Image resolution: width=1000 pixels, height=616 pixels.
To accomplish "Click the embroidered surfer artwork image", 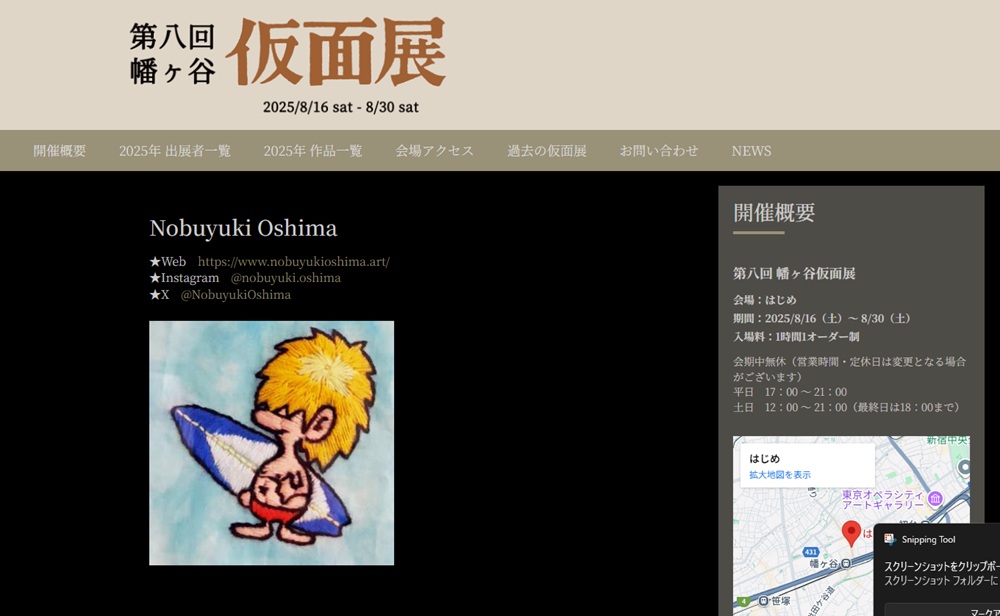I will [272, 443].
